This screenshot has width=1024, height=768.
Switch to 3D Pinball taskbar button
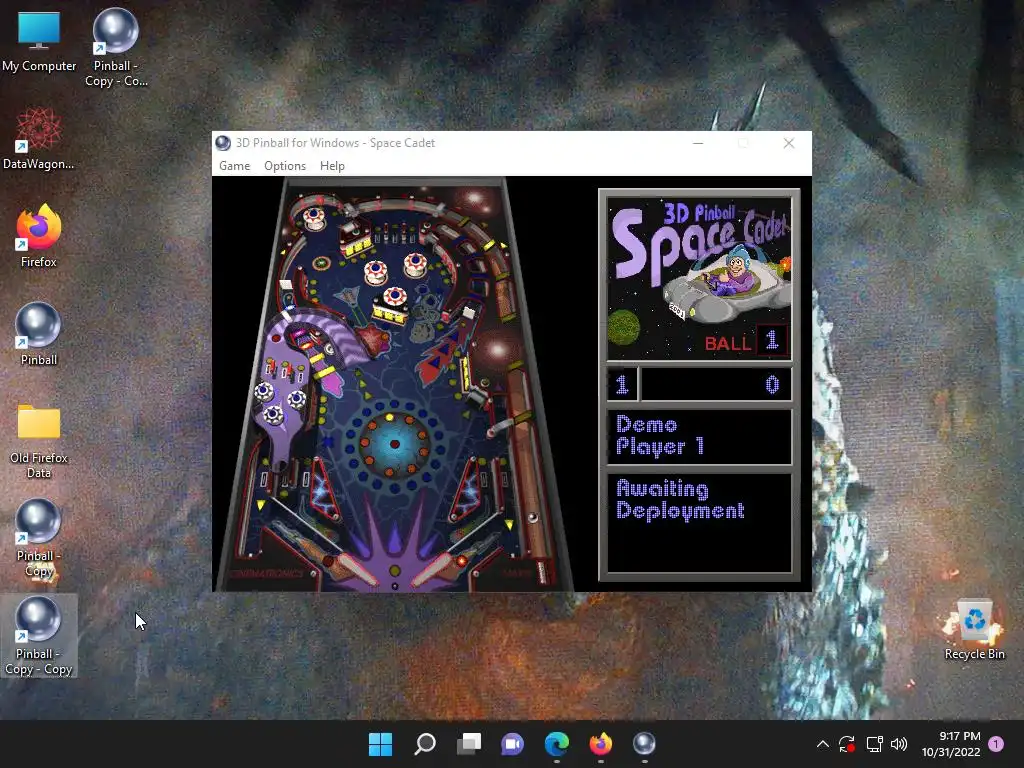click(x=644, y=744)
